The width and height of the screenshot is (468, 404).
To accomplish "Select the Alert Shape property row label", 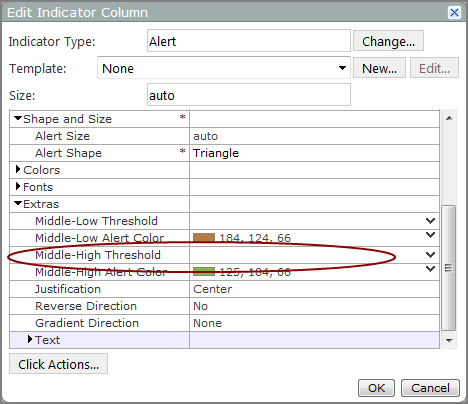I will tap(68, 153).
